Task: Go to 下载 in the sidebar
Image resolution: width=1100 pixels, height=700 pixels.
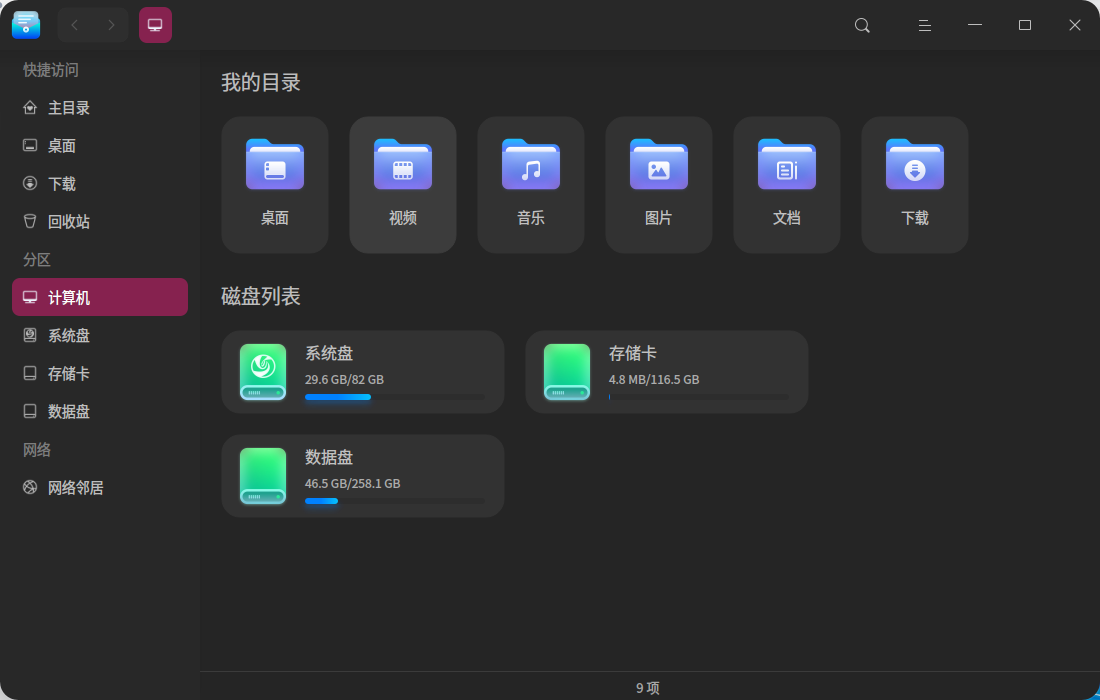Action: click(x=100, y=183)
